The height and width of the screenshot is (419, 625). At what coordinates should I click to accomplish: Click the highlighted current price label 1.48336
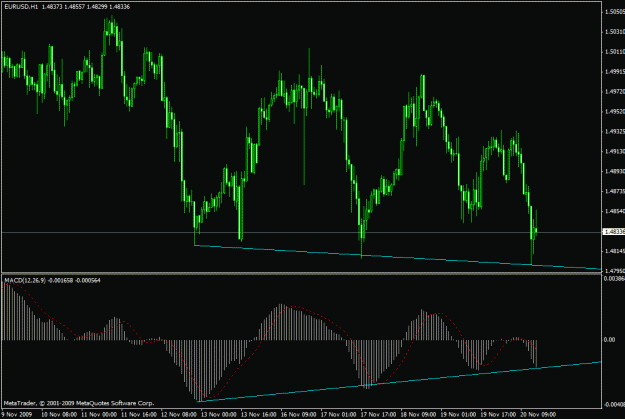pos(614,232)
